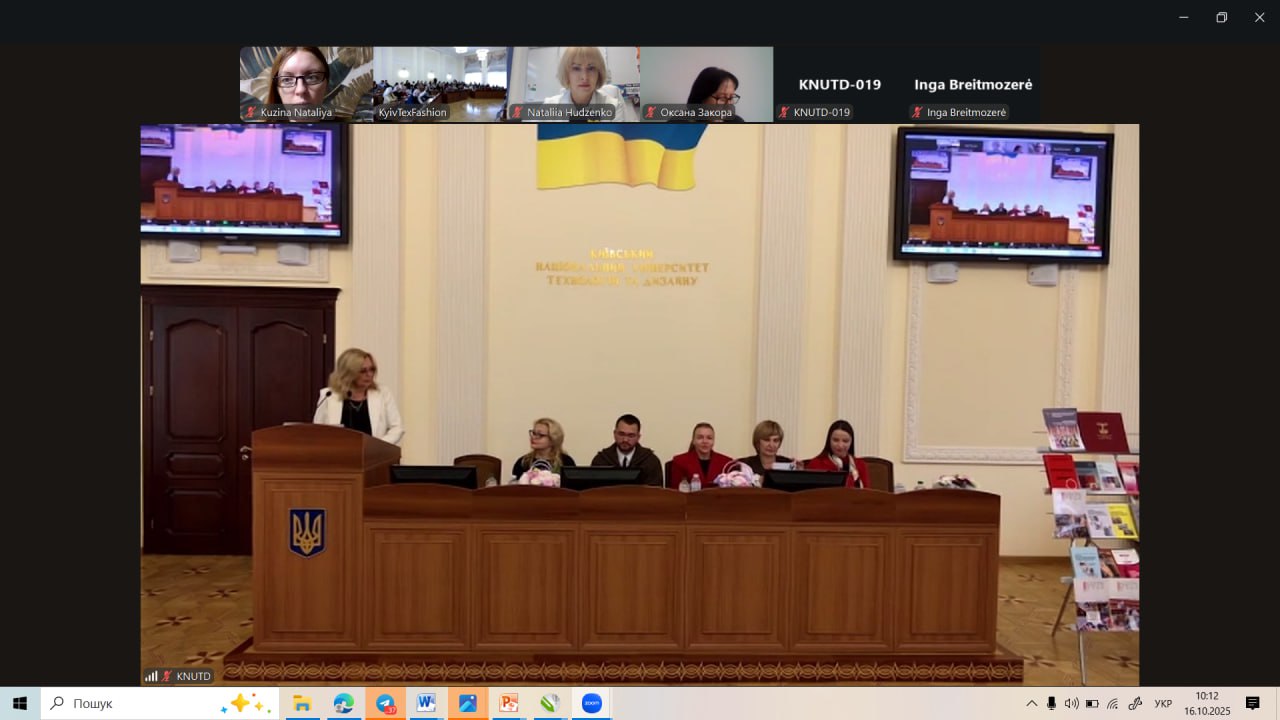Click the speaker volume tray icon
This screenshot has height=720, width=1280.
[x=1071, y=703]
